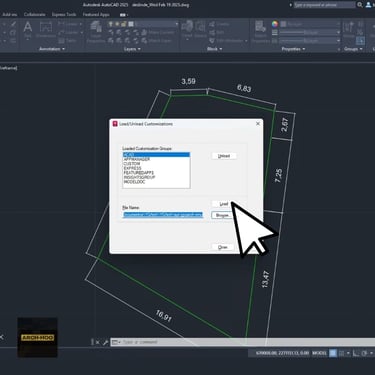375x375 pixels.
Task: Toggle snap mode icon in status bar
Action: tap(341, 353)
